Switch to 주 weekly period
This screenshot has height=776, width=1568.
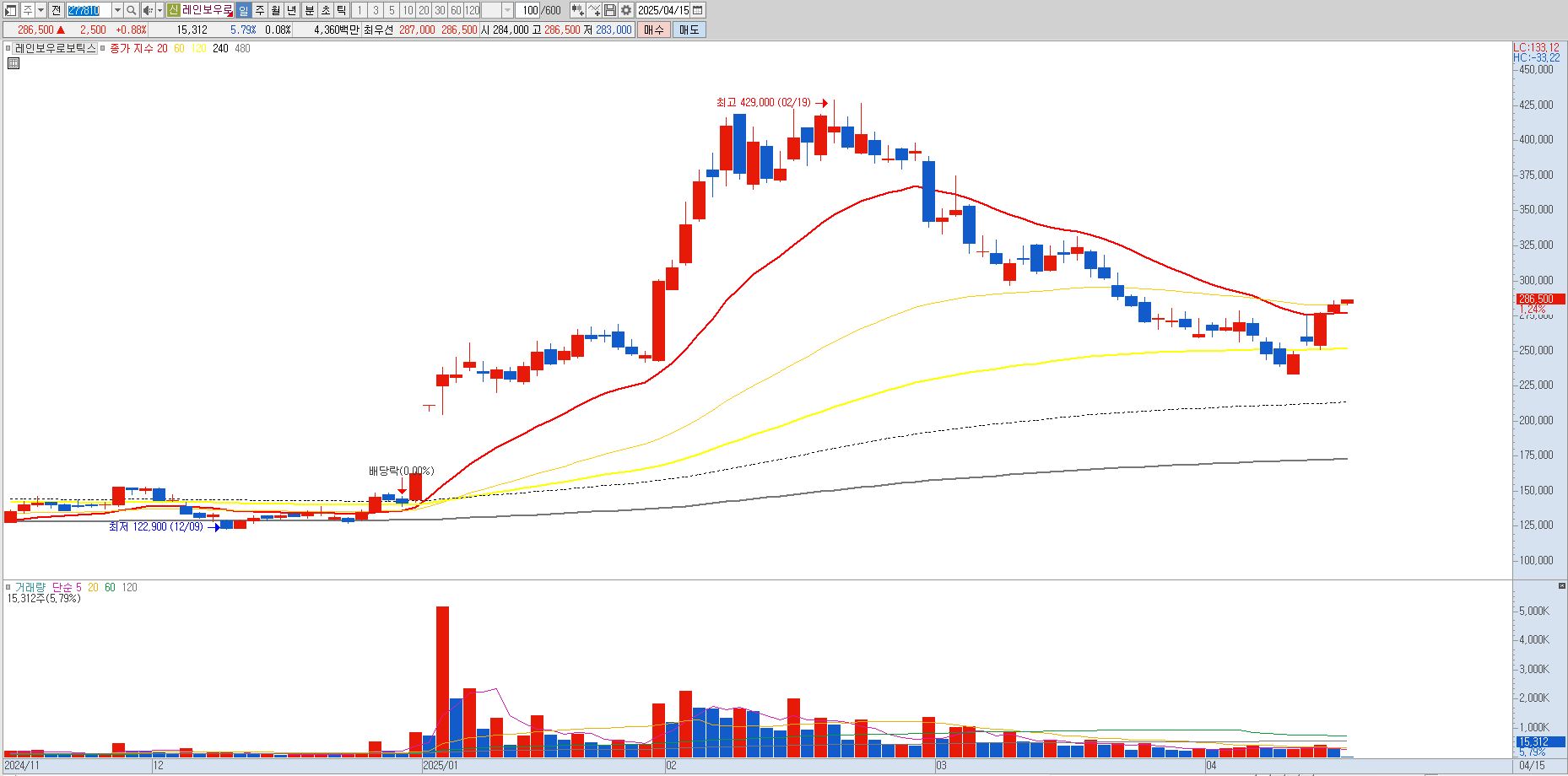coord(259,10)
